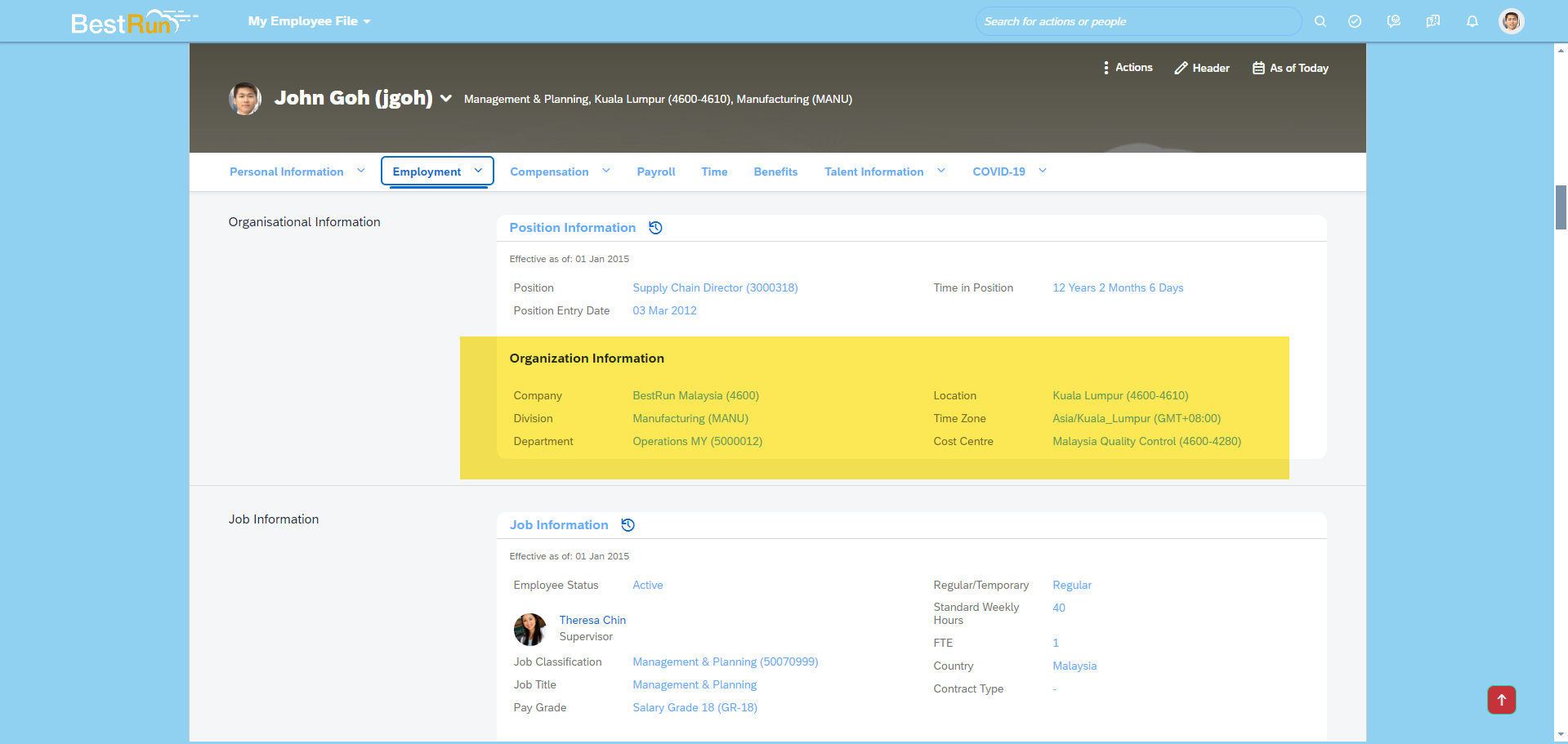The image size is (1568, 744).
Task: Open the feedback question bubble icon
Action: click(x=1433, y=21)
